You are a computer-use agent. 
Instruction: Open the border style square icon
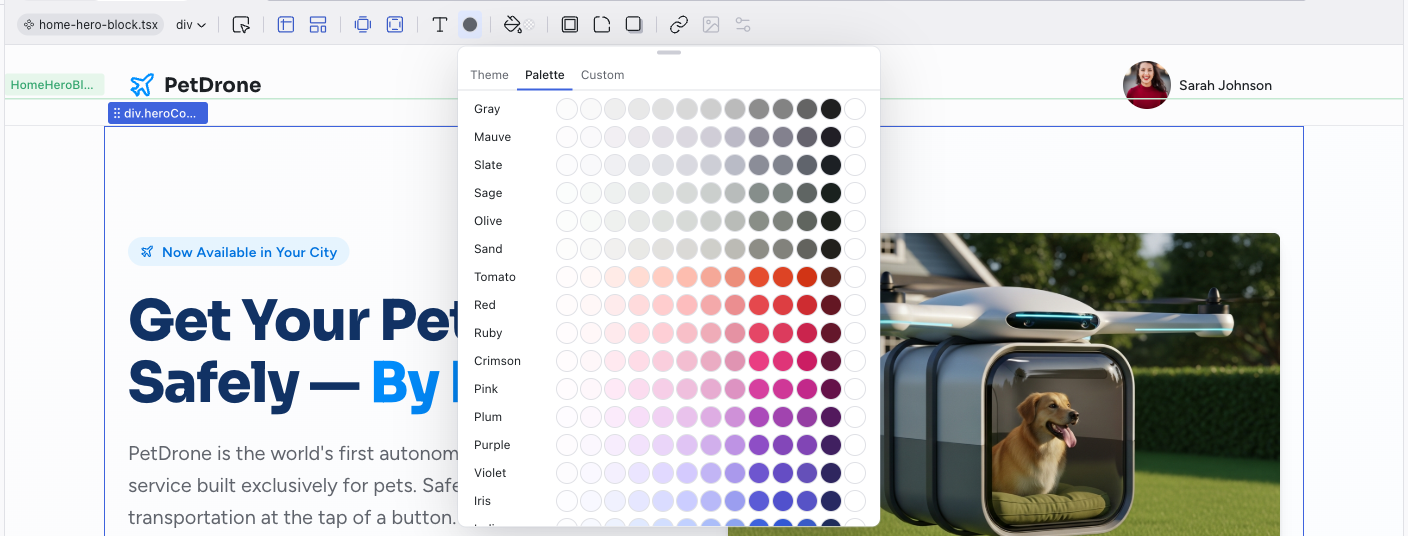tap(570, 25)
